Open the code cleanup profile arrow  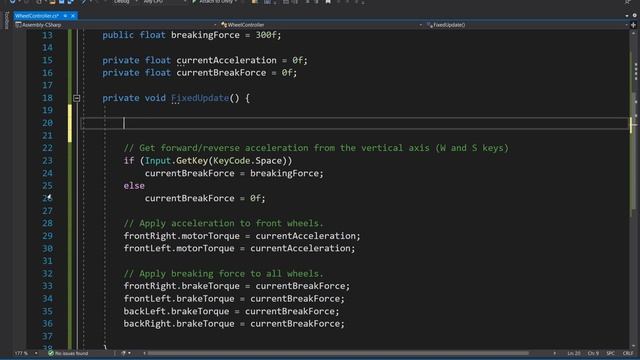click(x=129, y=353)
